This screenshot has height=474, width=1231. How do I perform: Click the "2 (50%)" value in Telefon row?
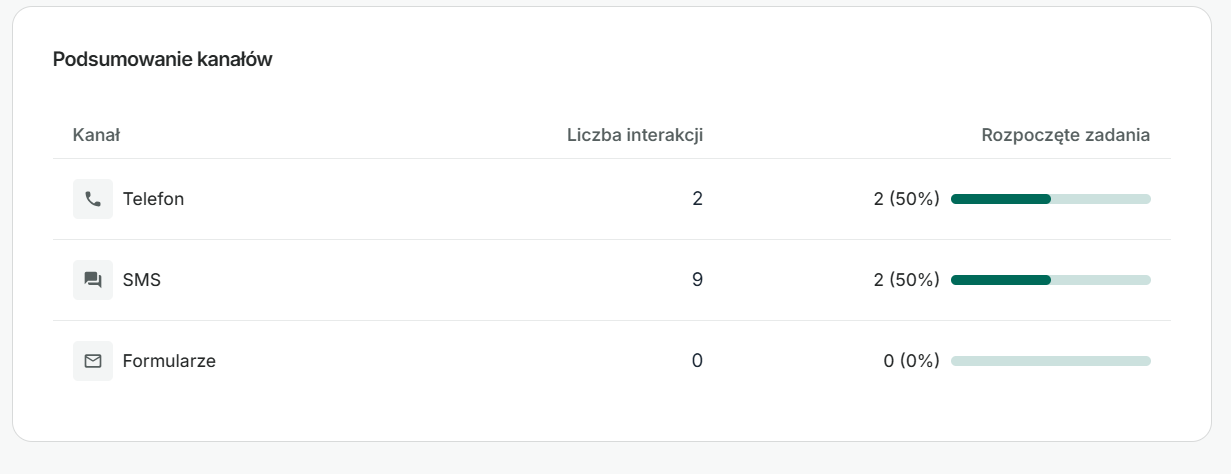pyautogui.click(x=906, y=199)
